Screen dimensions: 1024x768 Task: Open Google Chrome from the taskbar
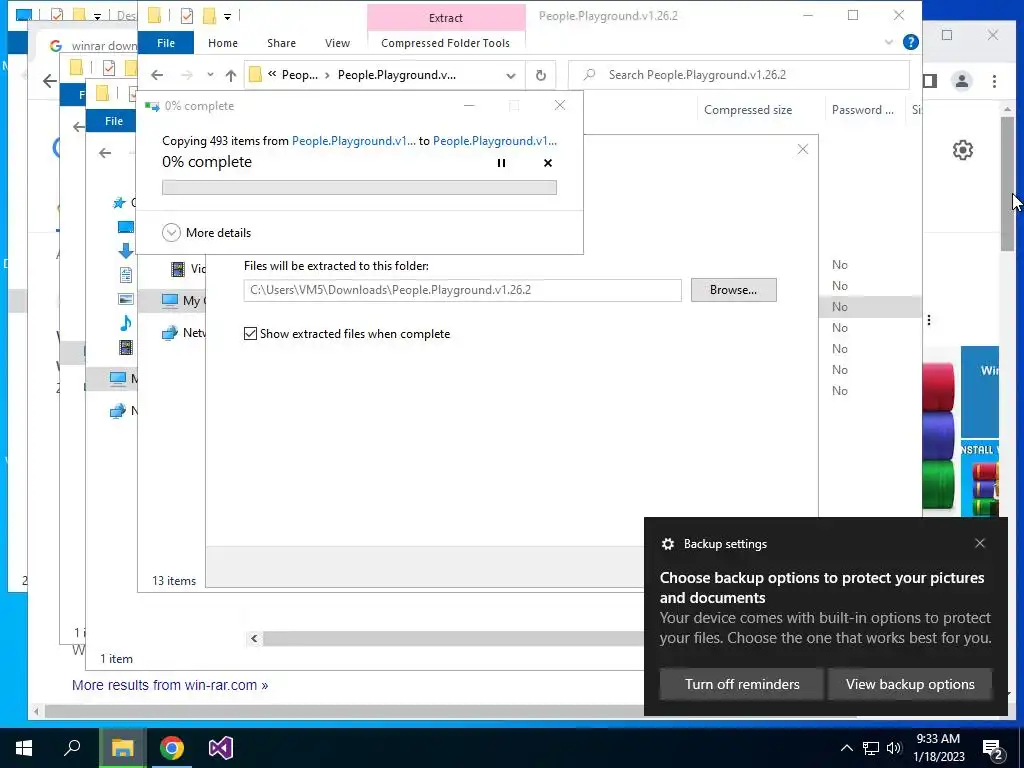(172, 748)
